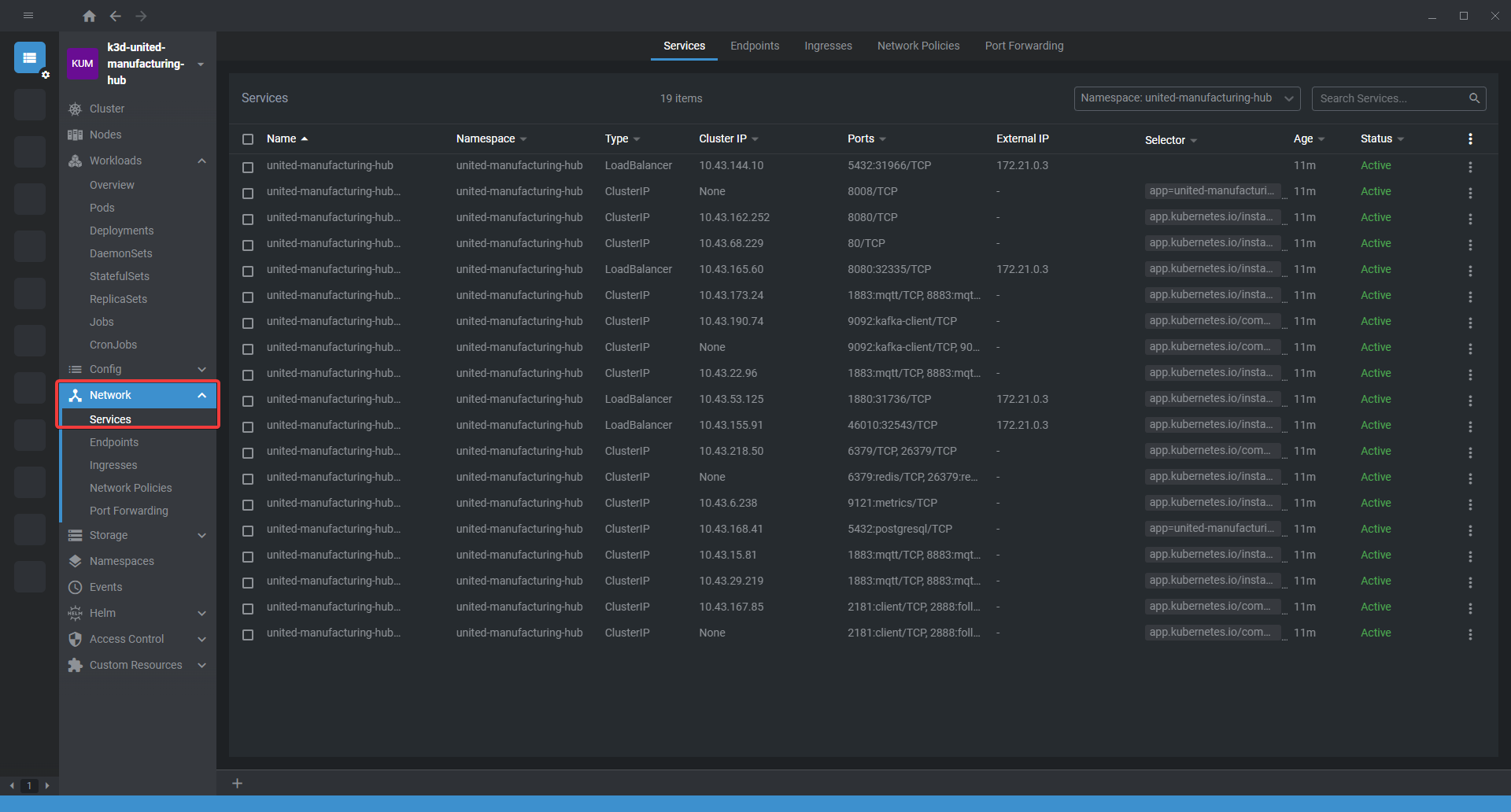
Task: Switch to the Endpoints tab
Action: coord(755,46)
